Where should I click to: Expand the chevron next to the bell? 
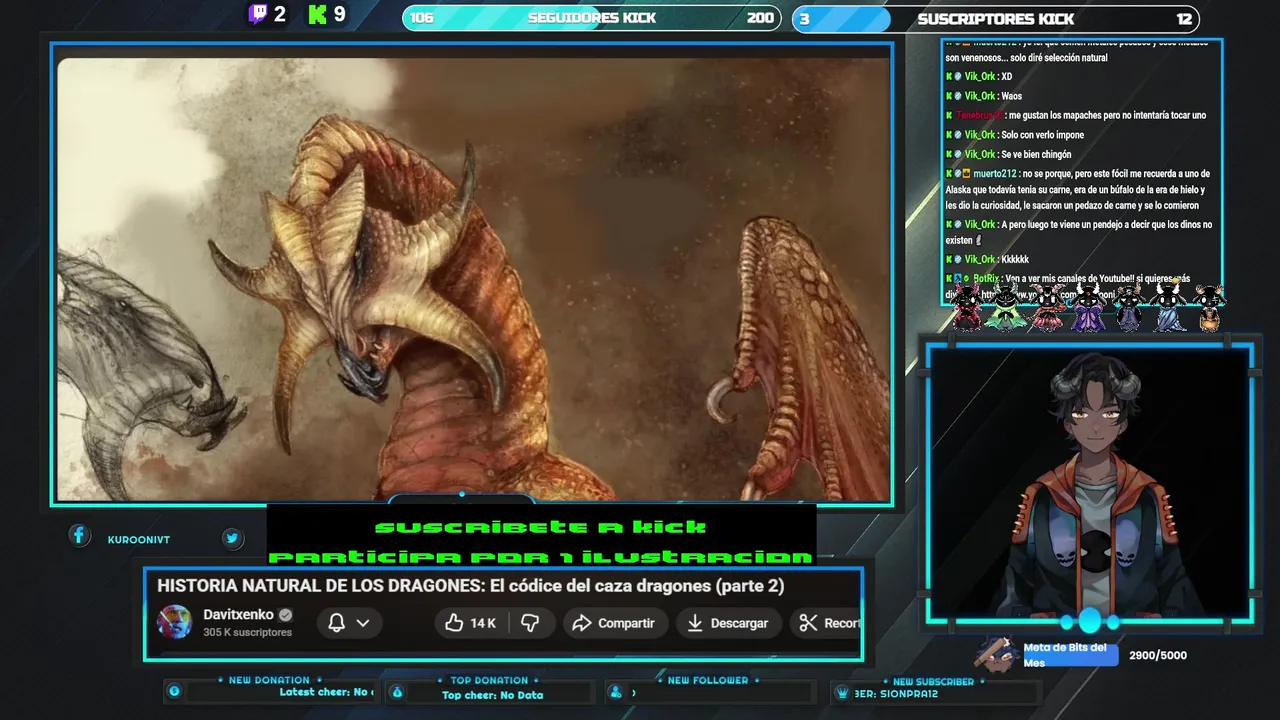(x=363, y=623)
